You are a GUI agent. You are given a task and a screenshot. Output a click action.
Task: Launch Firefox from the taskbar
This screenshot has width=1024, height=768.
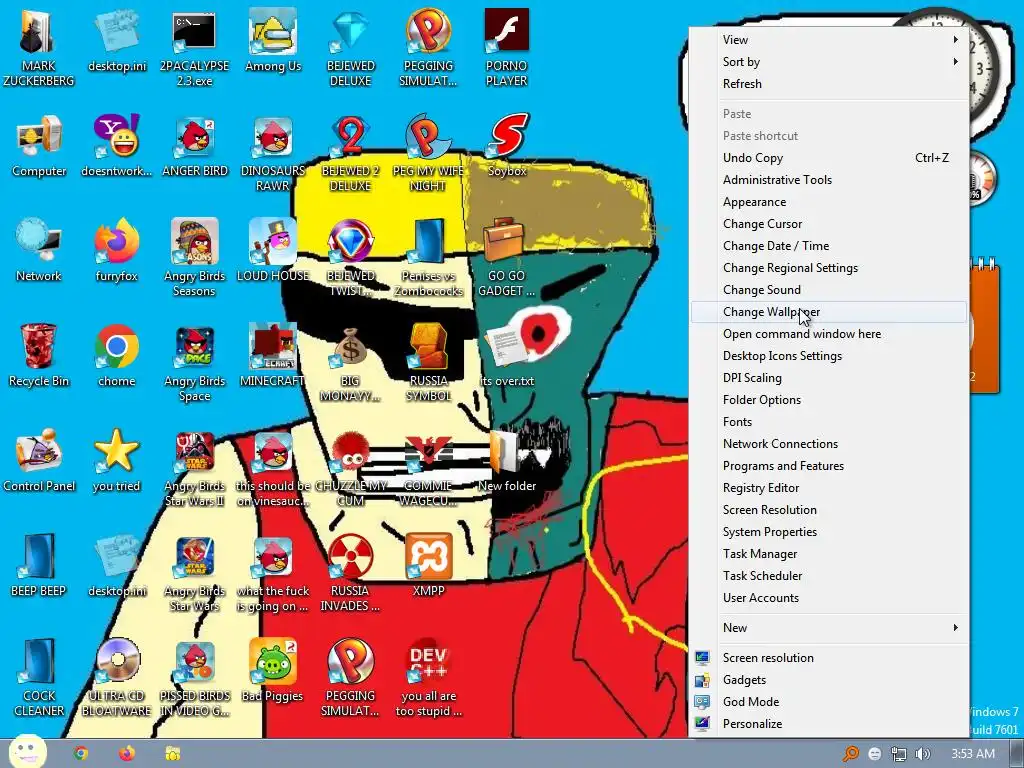tap(127, 754)
